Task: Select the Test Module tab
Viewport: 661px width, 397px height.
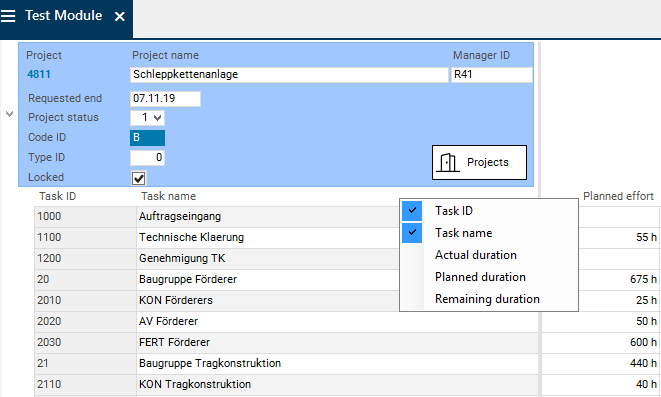Action: coord(64,16)
